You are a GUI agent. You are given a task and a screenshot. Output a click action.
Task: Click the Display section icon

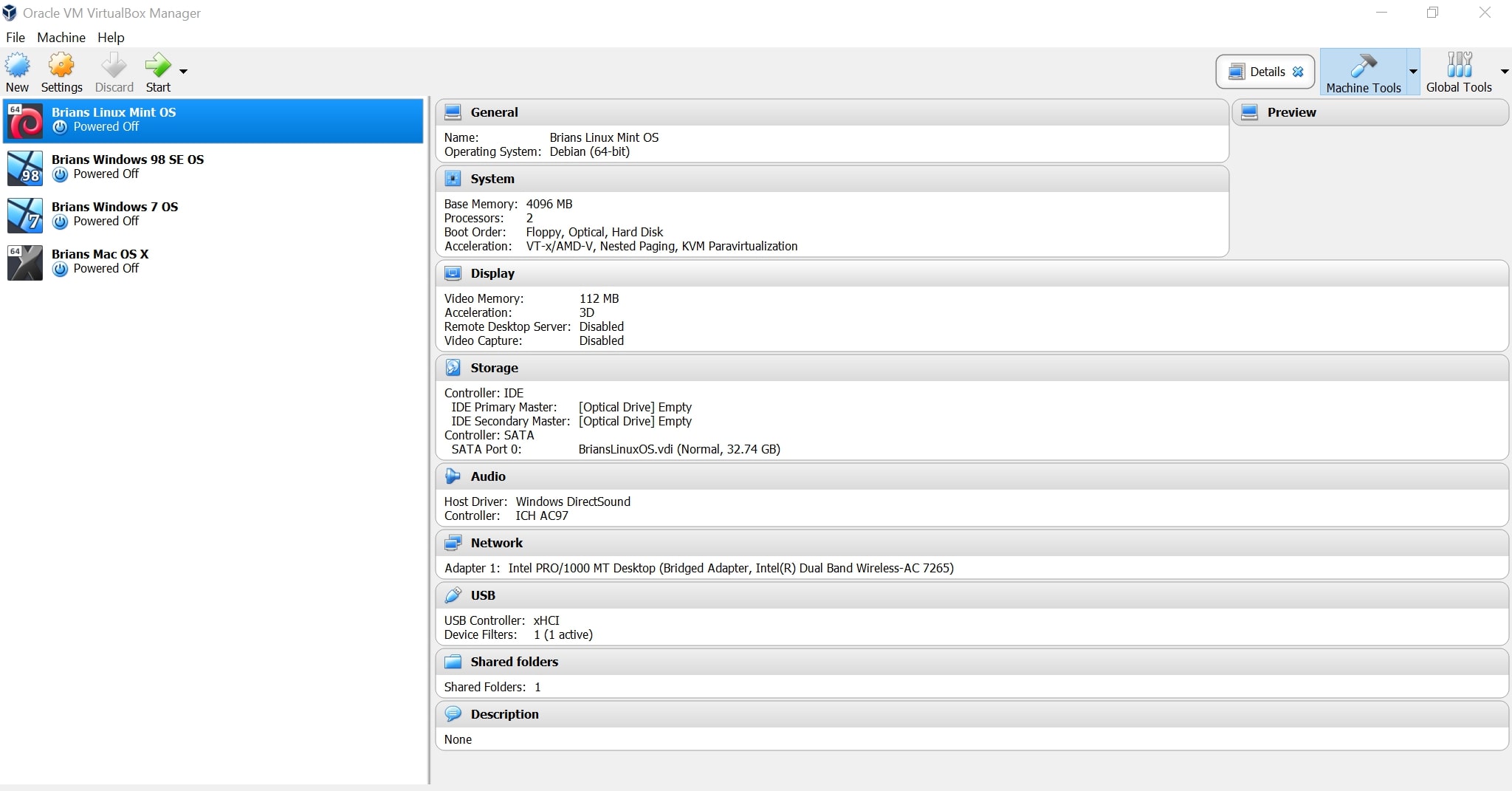[453, 273]
